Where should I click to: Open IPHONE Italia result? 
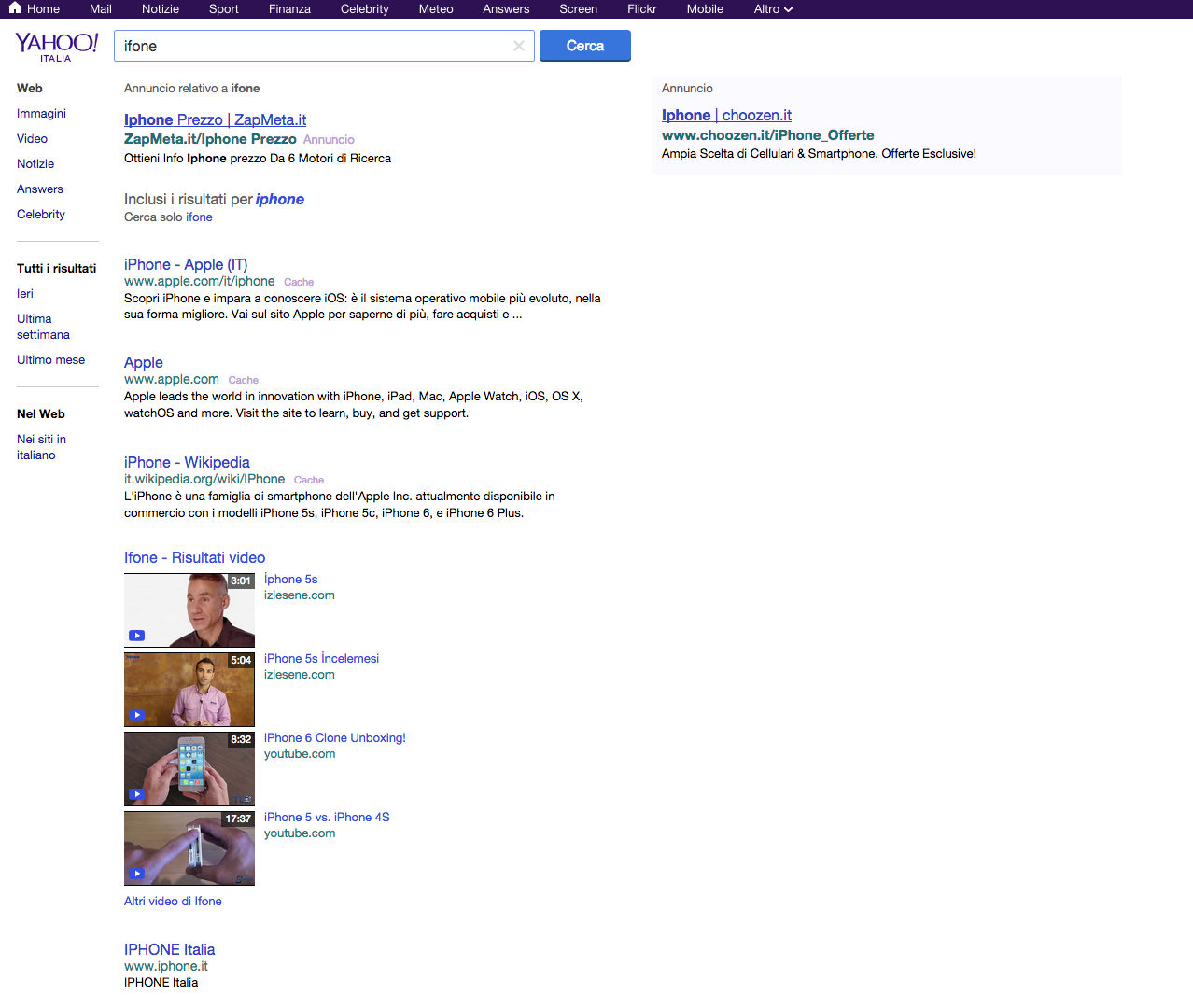(x=169, y=949)
